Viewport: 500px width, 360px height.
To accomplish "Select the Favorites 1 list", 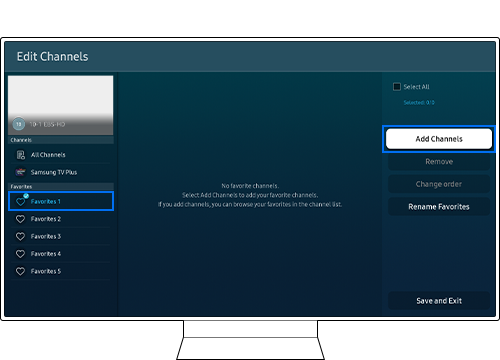I will click(61, 201).
